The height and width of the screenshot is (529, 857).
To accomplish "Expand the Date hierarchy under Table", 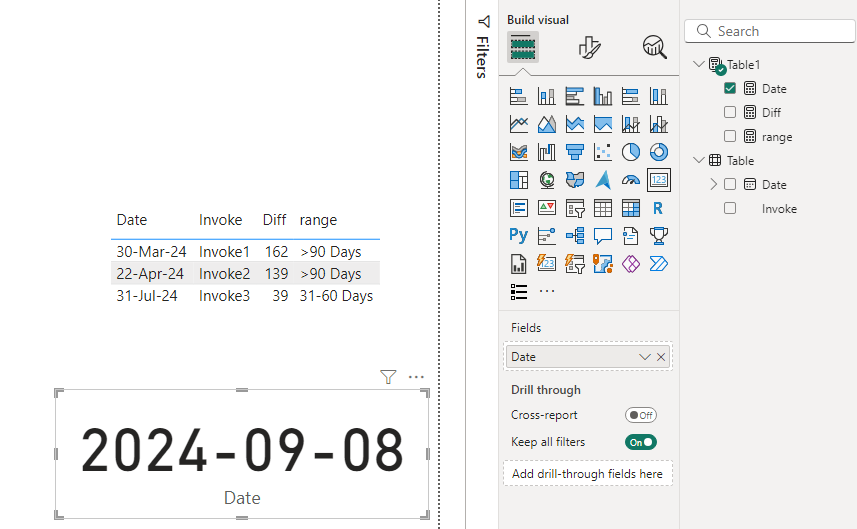I will tap(713, 184).
